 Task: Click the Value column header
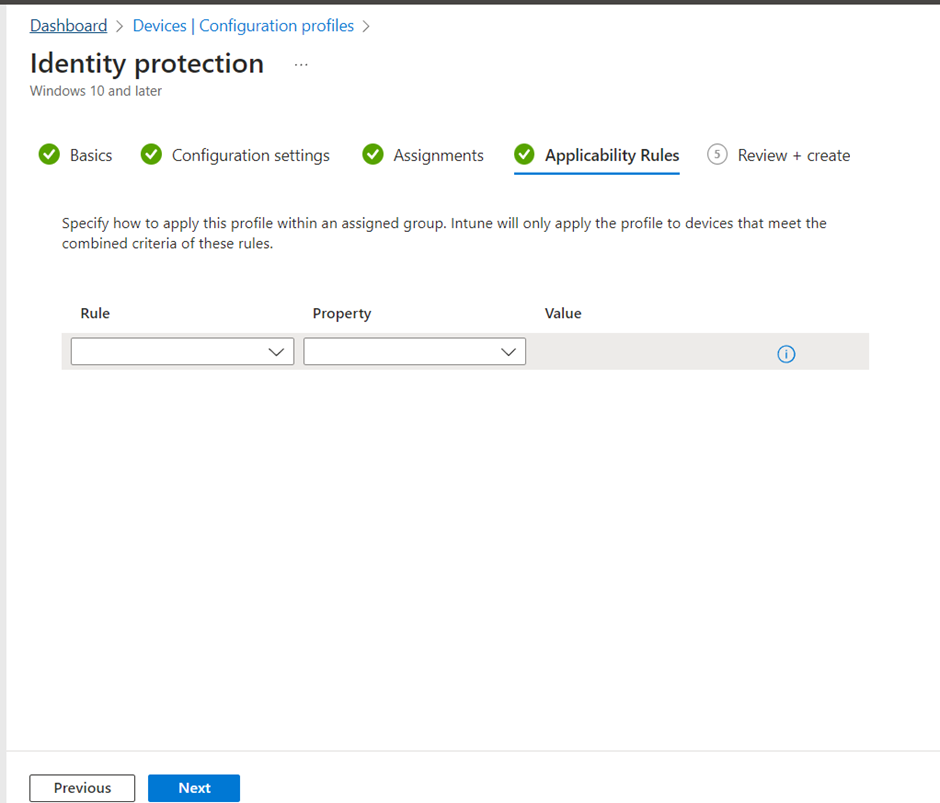(563, 313)
